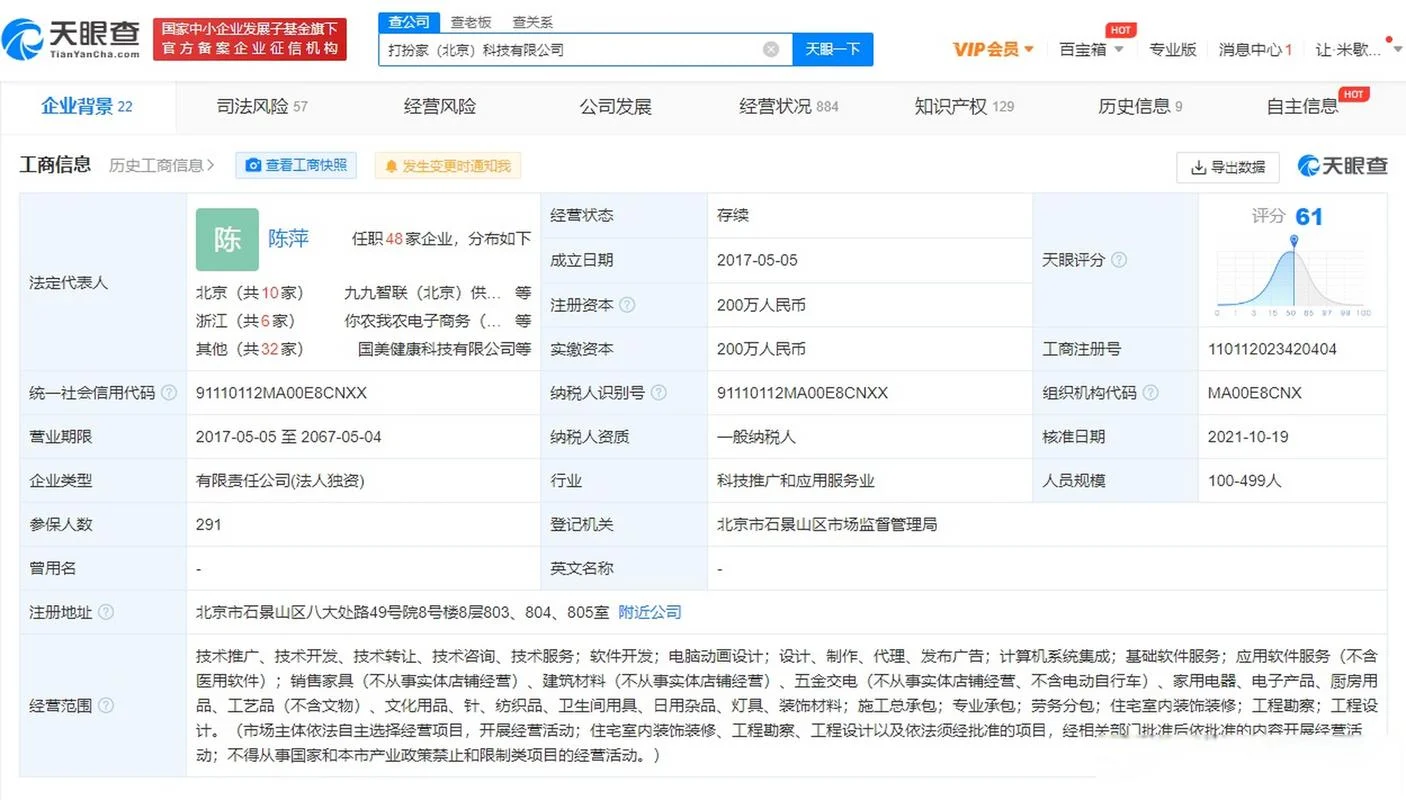Switch to the 查老板 search tab
The image size is (1406, 800).
pos(470,22)
